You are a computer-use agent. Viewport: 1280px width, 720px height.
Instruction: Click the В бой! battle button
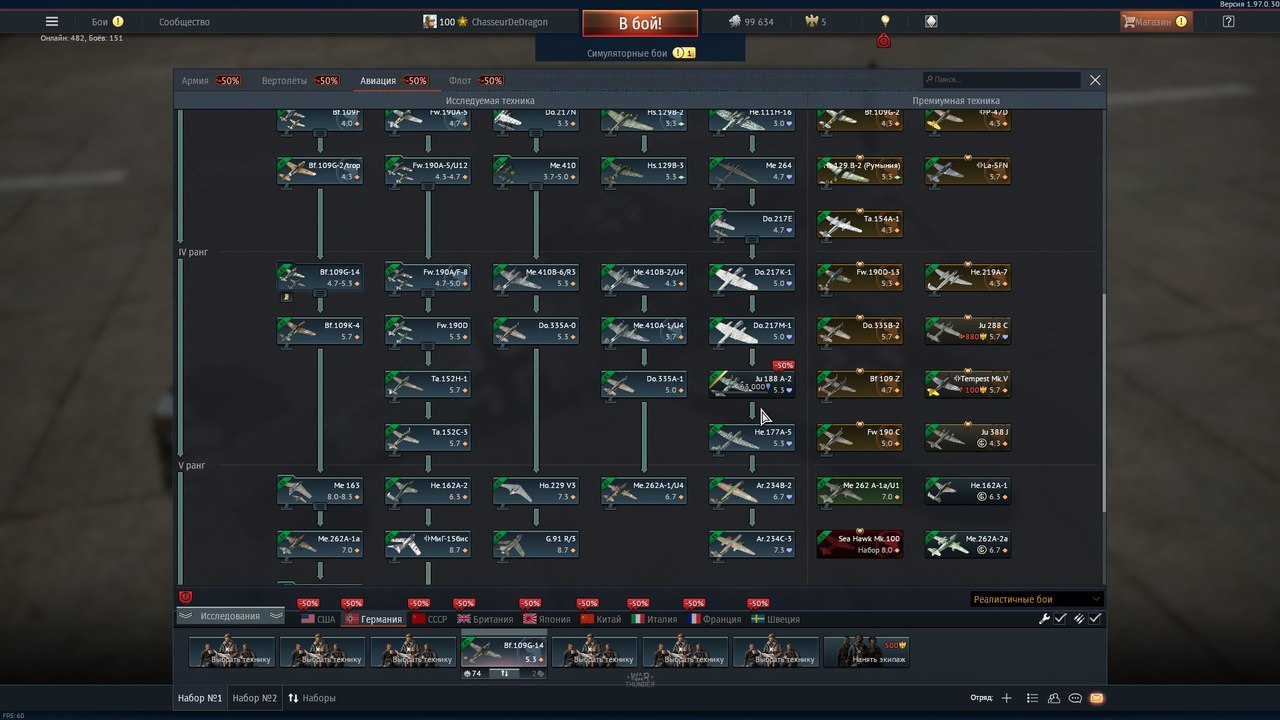click(640, 23)
